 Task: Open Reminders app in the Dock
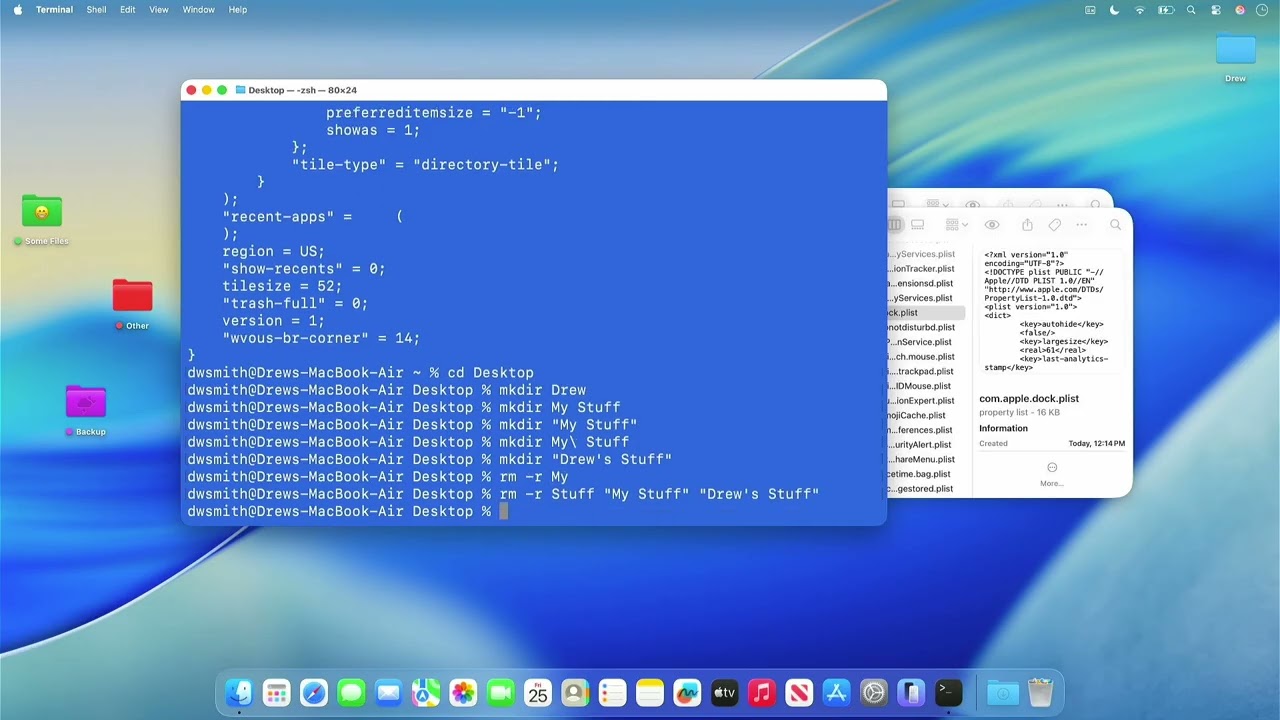[612, 692]
